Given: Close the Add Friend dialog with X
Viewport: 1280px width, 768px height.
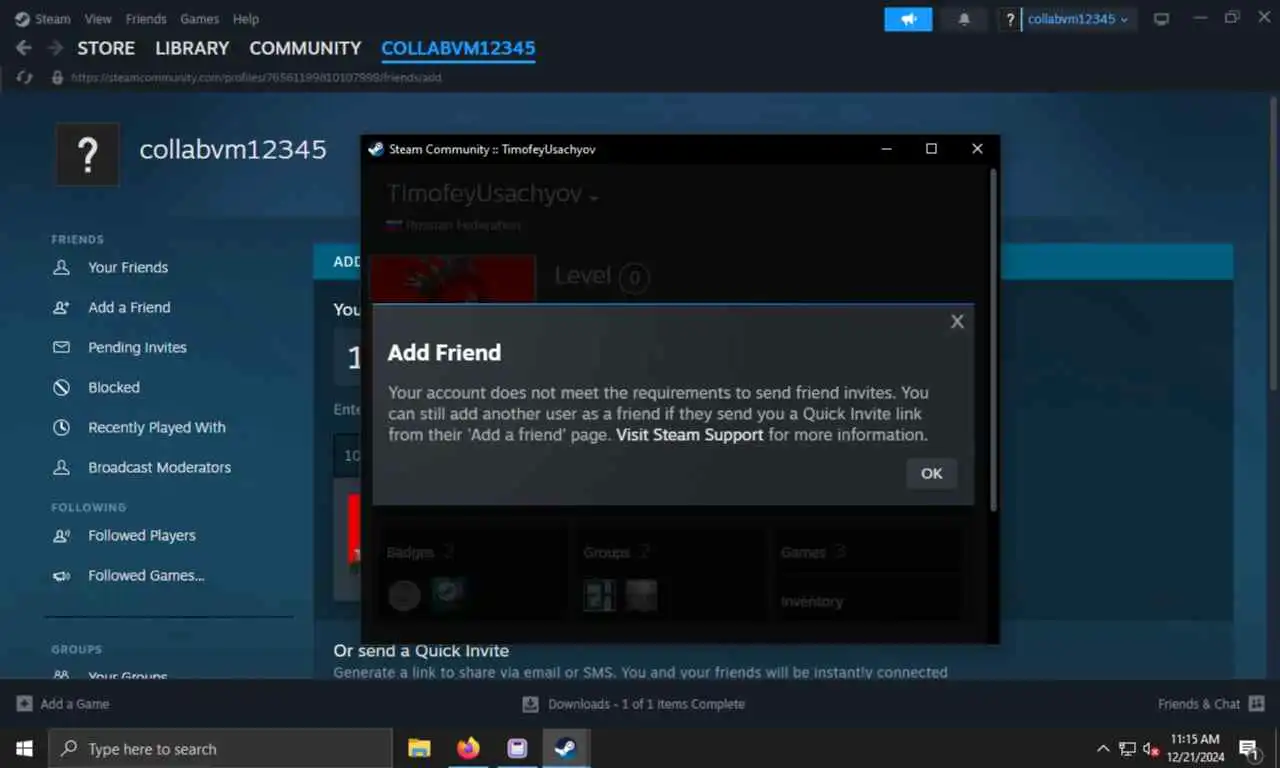Looking at the screenshot, I should [957, 321].
